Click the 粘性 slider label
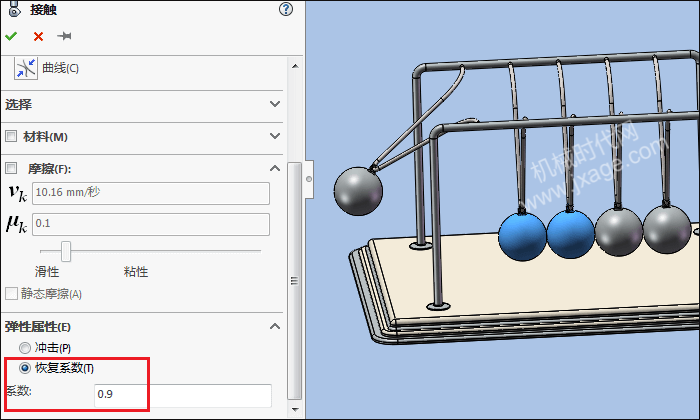This screenshot has width=700, height=420. 136,272
